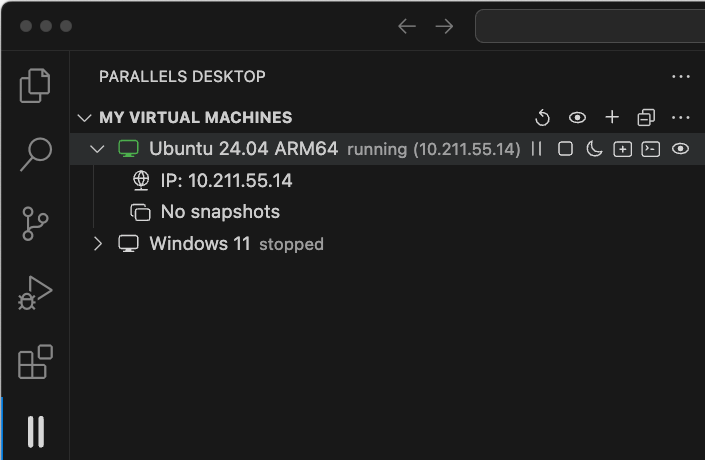
Task: Click the green monitor icon for Ubuntu
Action: click(128, 149)
